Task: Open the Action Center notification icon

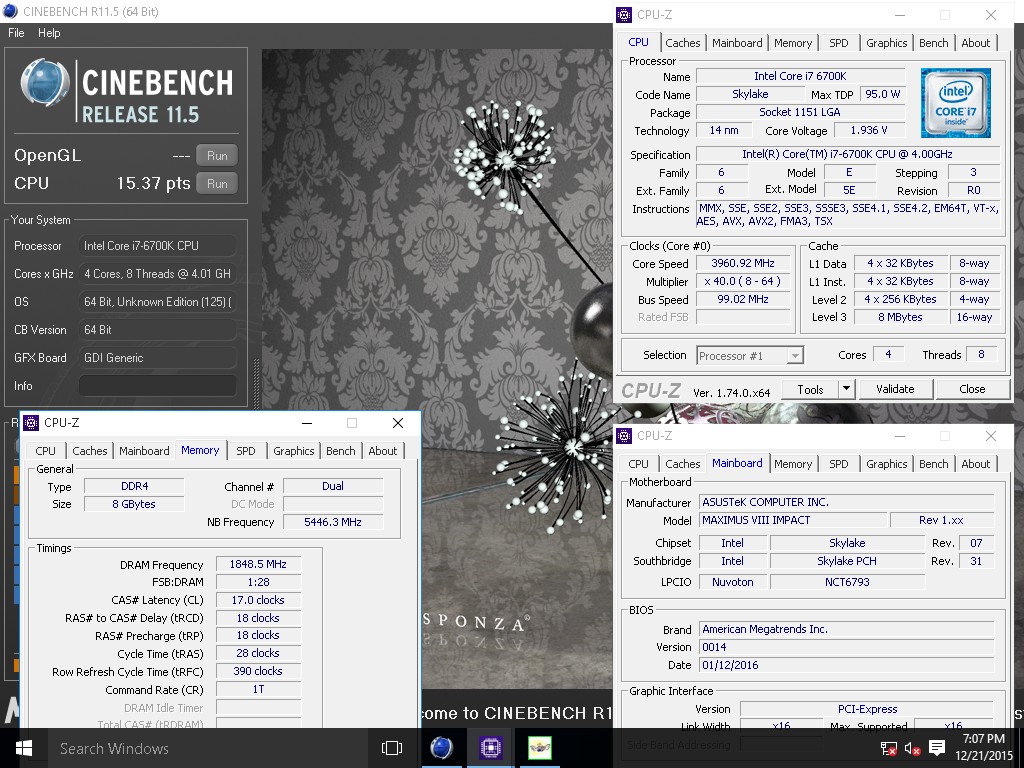Action: pyautogui.click(x=936, y=748)
